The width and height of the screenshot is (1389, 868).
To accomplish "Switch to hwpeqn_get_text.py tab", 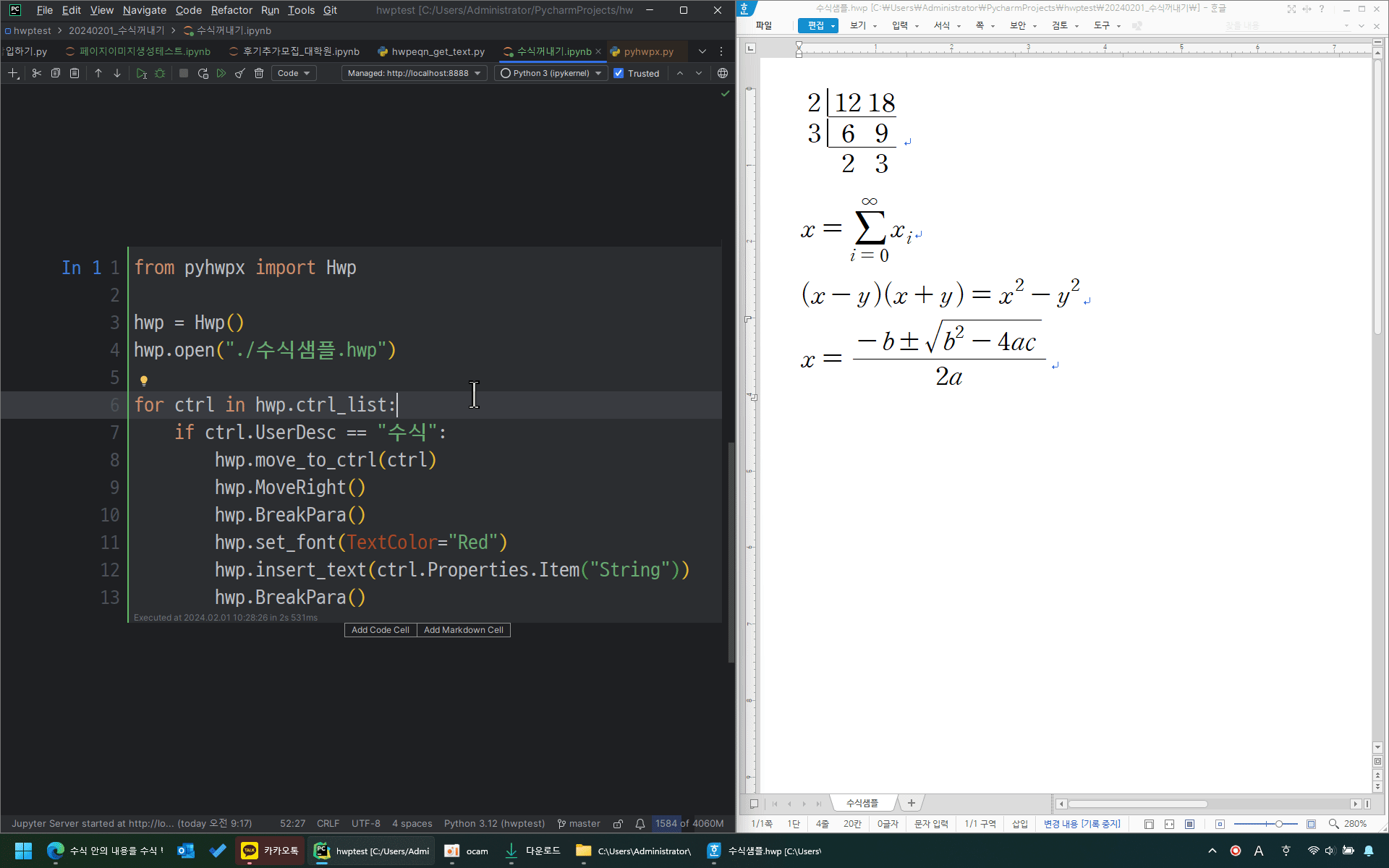I will [438, 51].
